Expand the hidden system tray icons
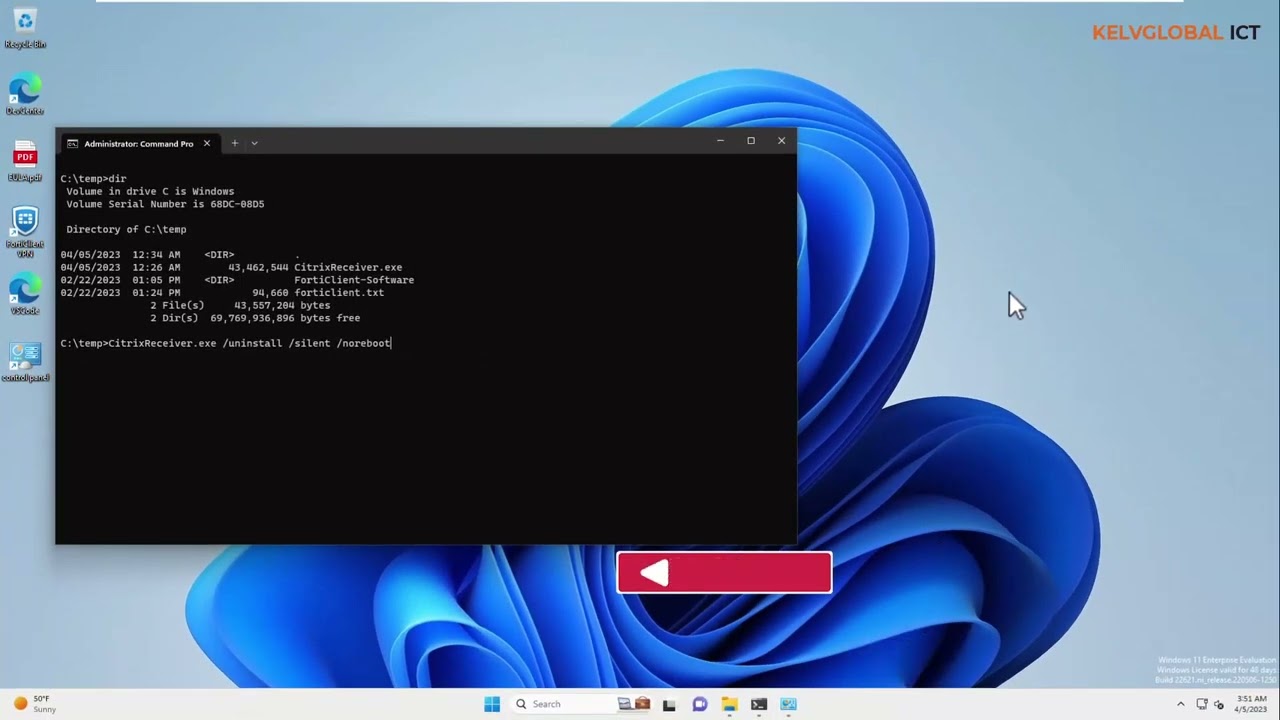The height and width of the screenshot is (720, 1280). coord(1180,704)
